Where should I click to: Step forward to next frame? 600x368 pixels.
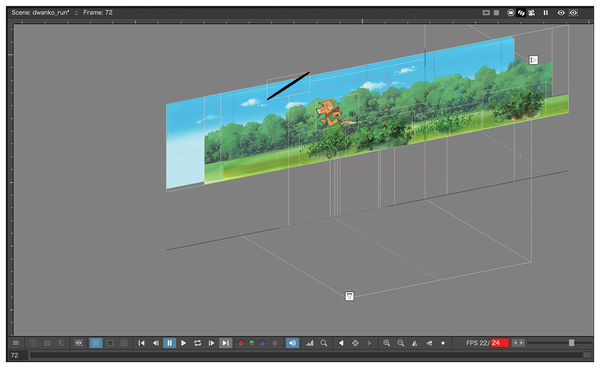[211, 343]
